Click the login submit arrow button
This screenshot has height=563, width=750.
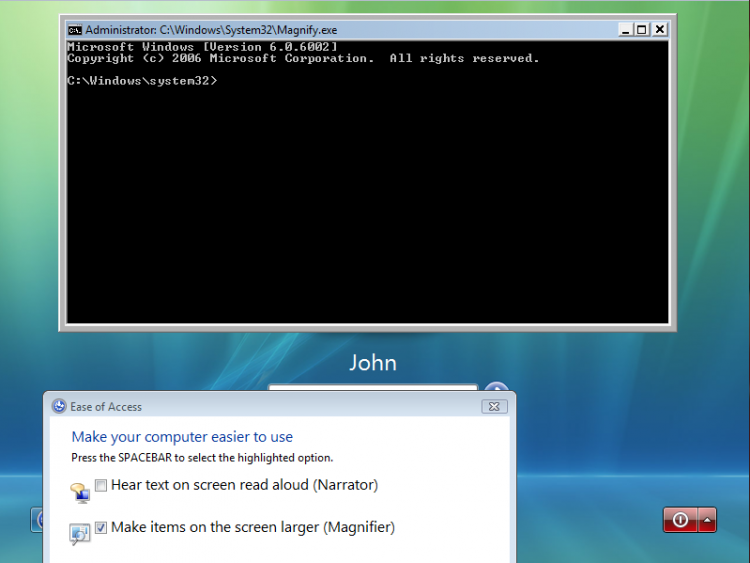tap(496, 386)
